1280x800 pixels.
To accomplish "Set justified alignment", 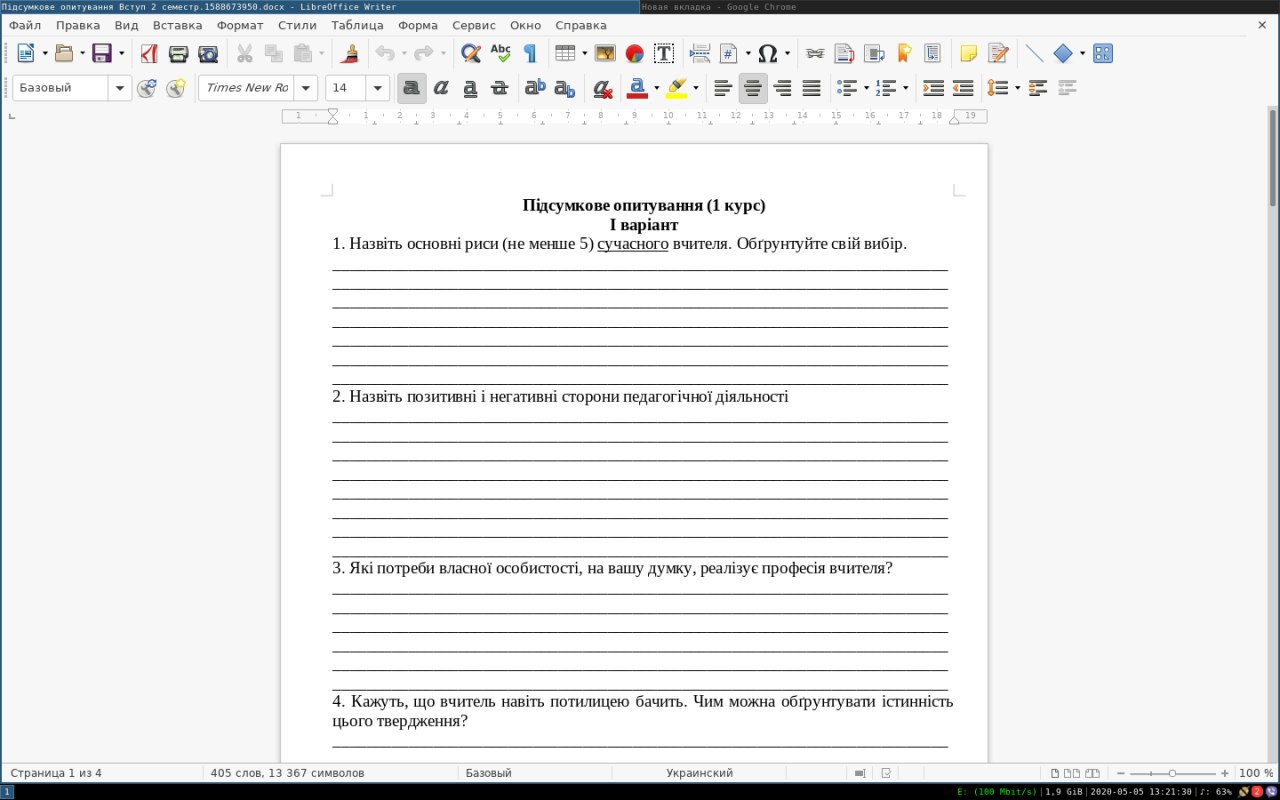I will coord(812,88).
